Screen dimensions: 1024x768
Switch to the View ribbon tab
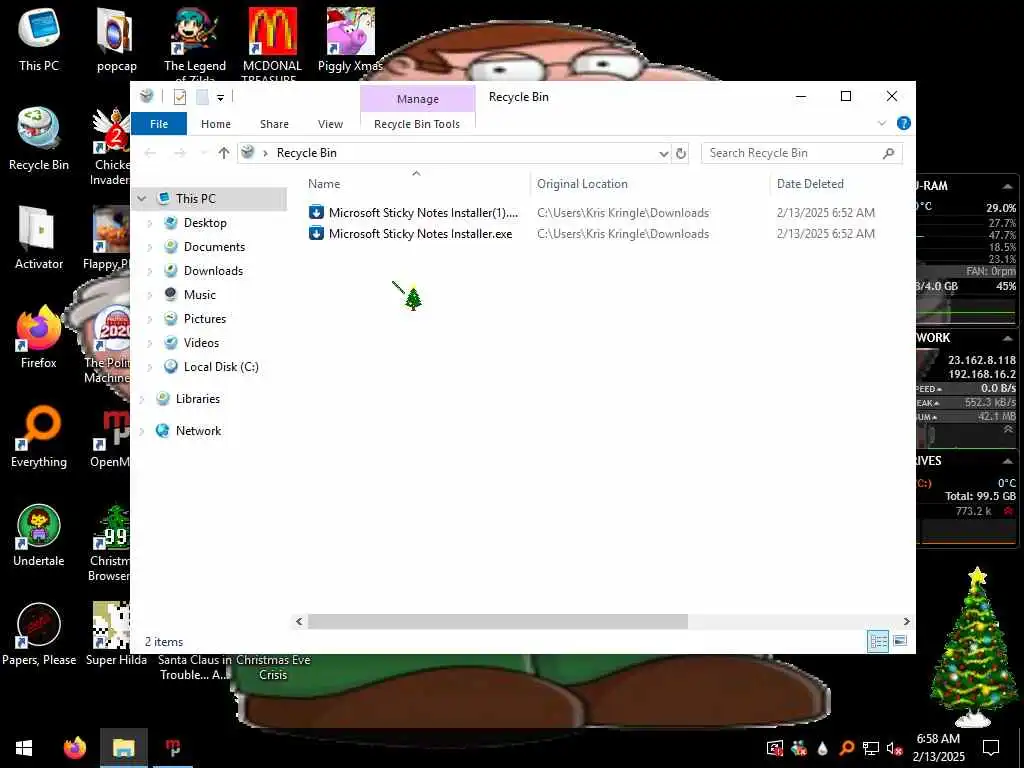pyautogui.click(x=330, y=124)
